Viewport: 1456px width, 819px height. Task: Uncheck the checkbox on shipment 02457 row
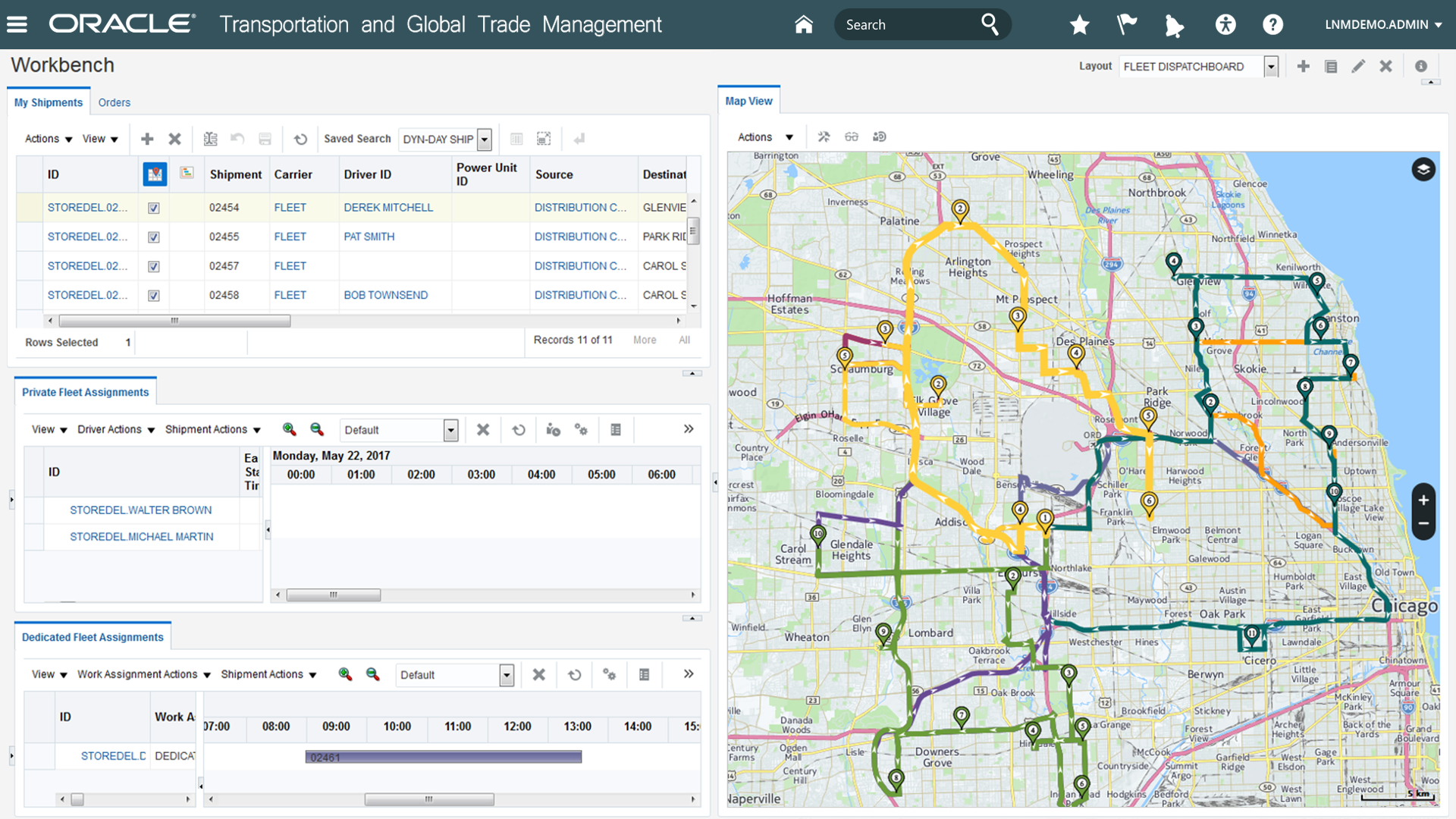tap(154, 266)
